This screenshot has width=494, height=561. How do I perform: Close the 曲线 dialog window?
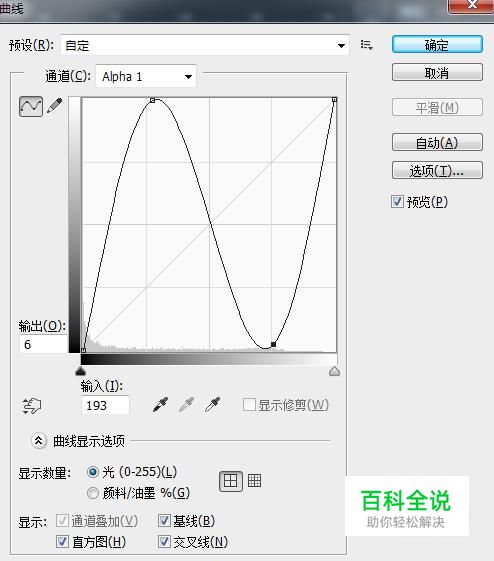[471, 5]
